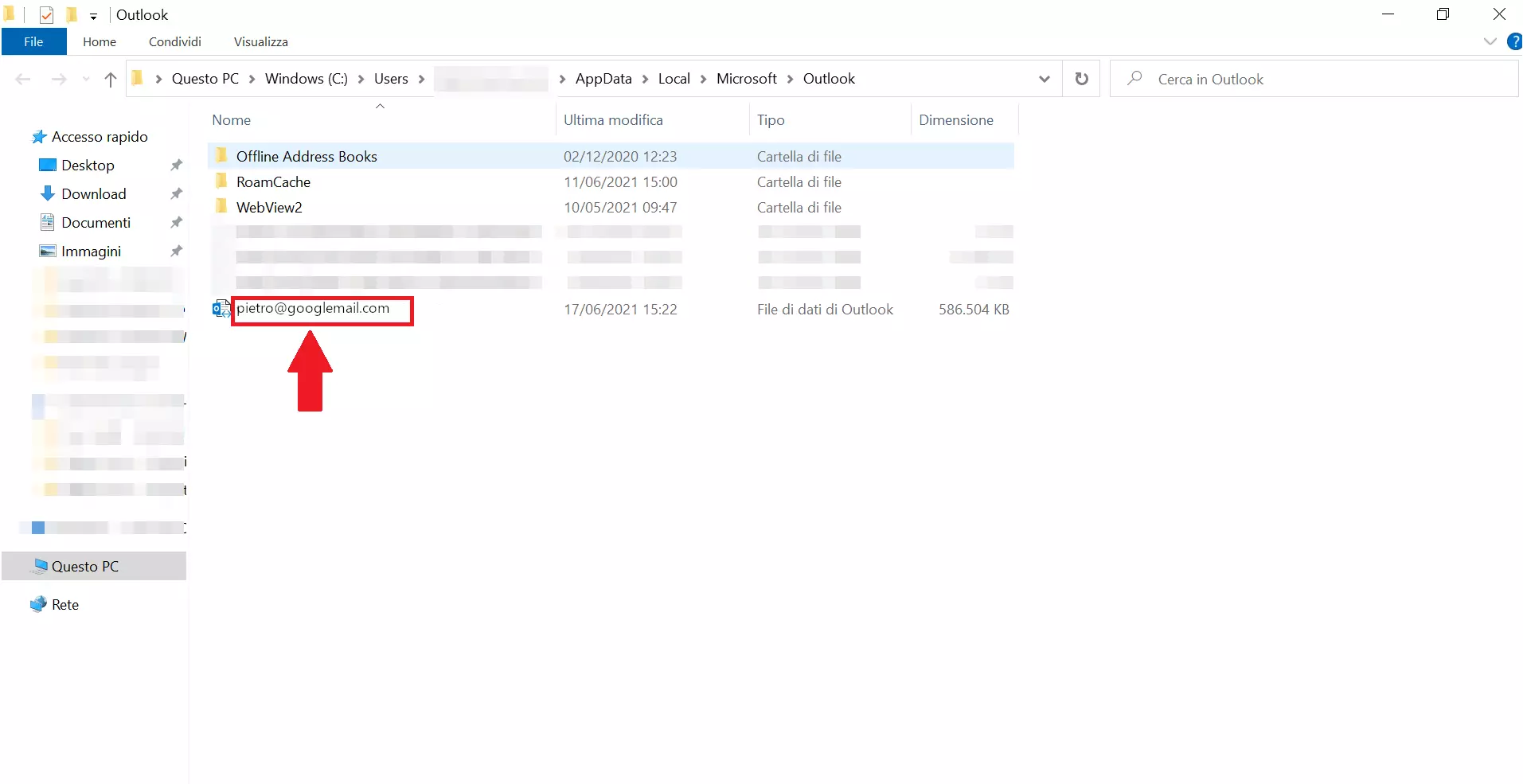Open Documenti in the navigation pane
Image resolution: width=1523 pixels, height=784 pixels.
point(96,223)
